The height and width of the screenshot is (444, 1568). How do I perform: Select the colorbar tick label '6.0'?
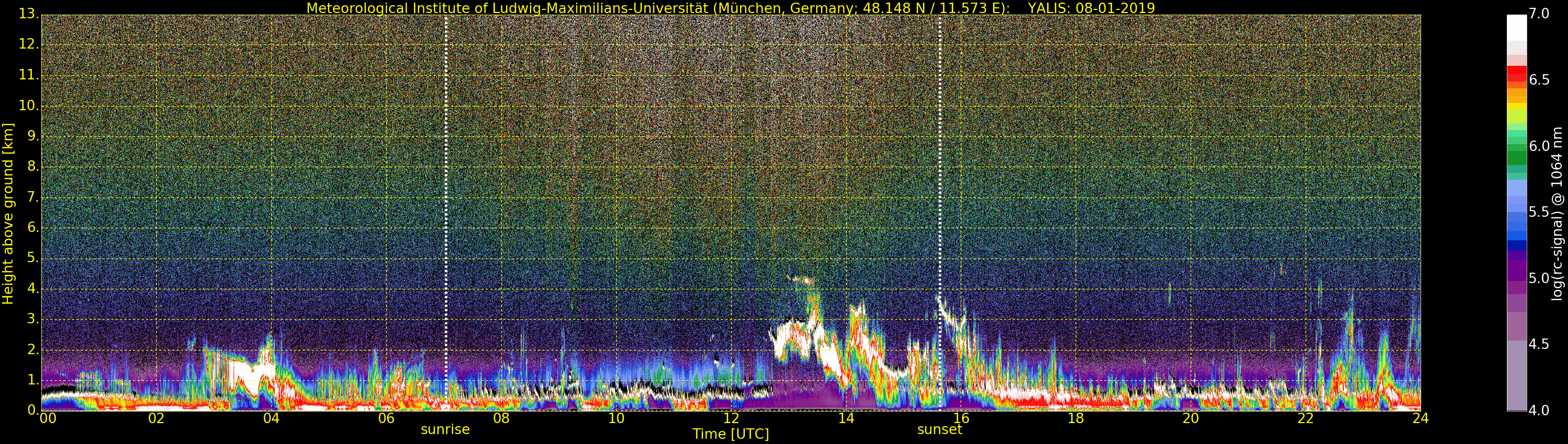(1538, 146)
